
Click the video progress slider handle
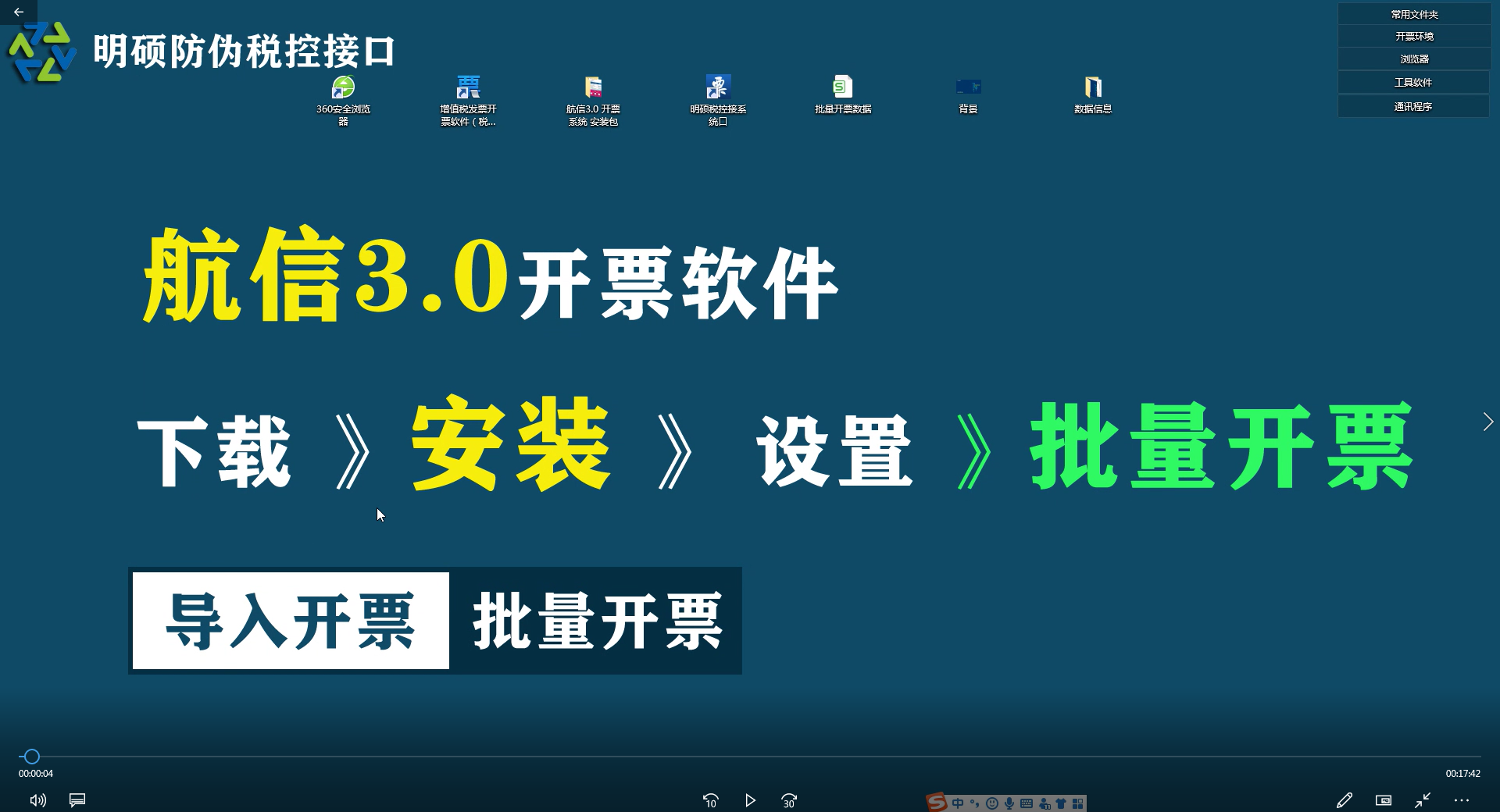31,757
